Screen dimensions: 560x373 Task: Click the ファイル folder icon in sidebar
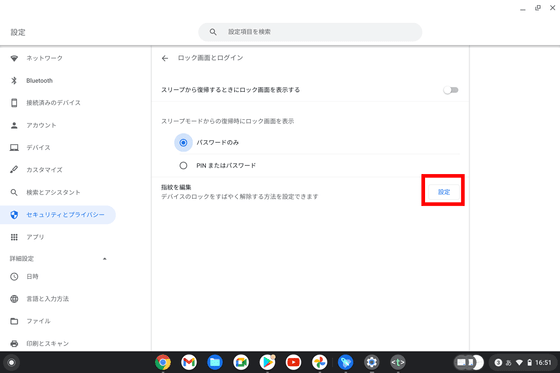coord(14,321)
